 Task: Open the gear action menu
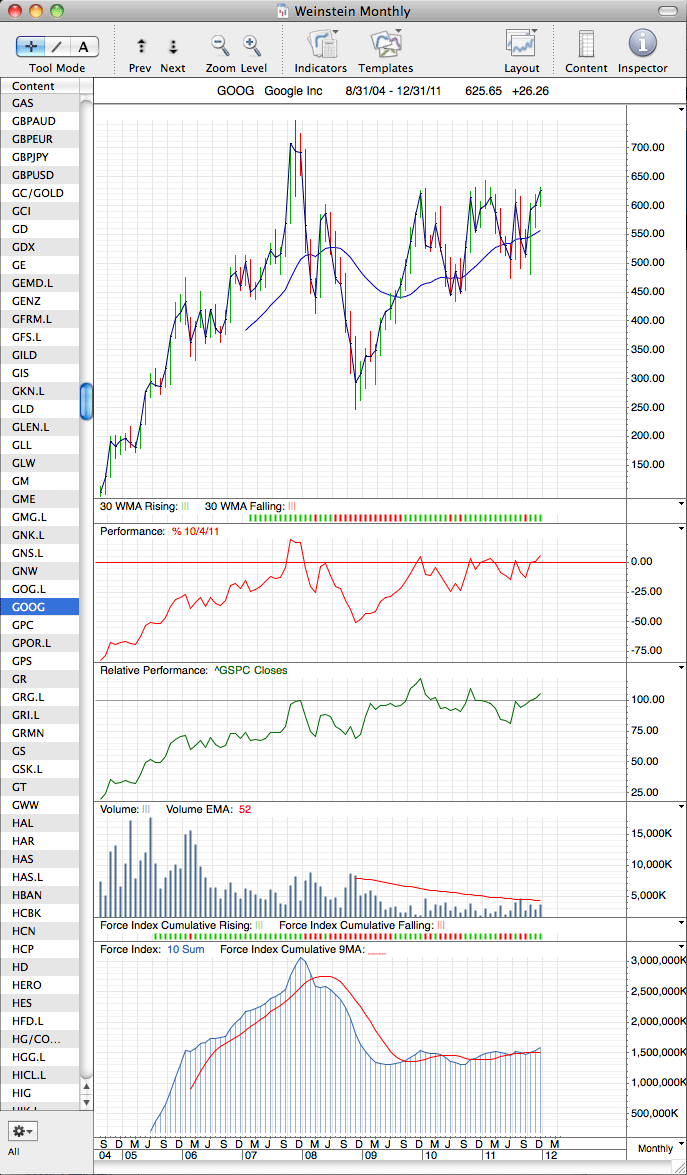(22, 1130)
